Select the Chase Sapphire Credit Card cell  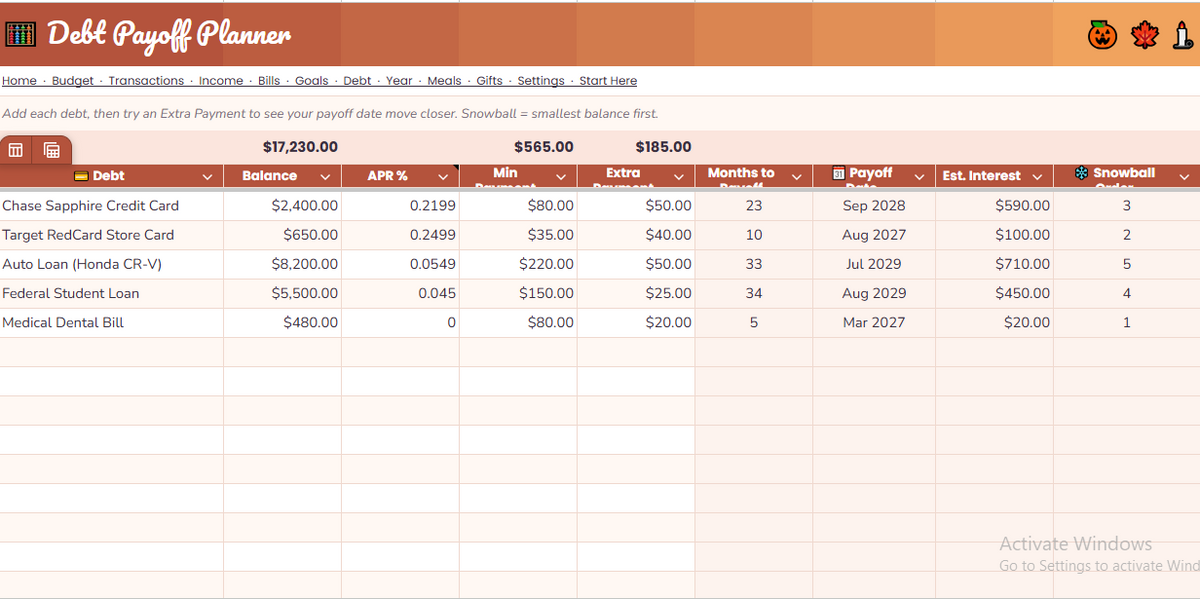[x=111, y=205]
